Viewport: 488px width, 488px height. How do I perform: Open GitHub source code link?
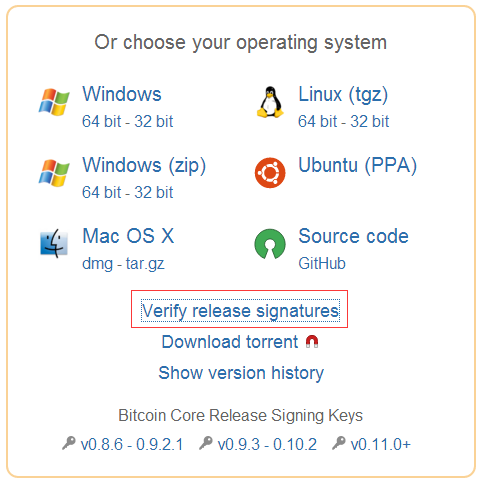click(x=322, y=263)
